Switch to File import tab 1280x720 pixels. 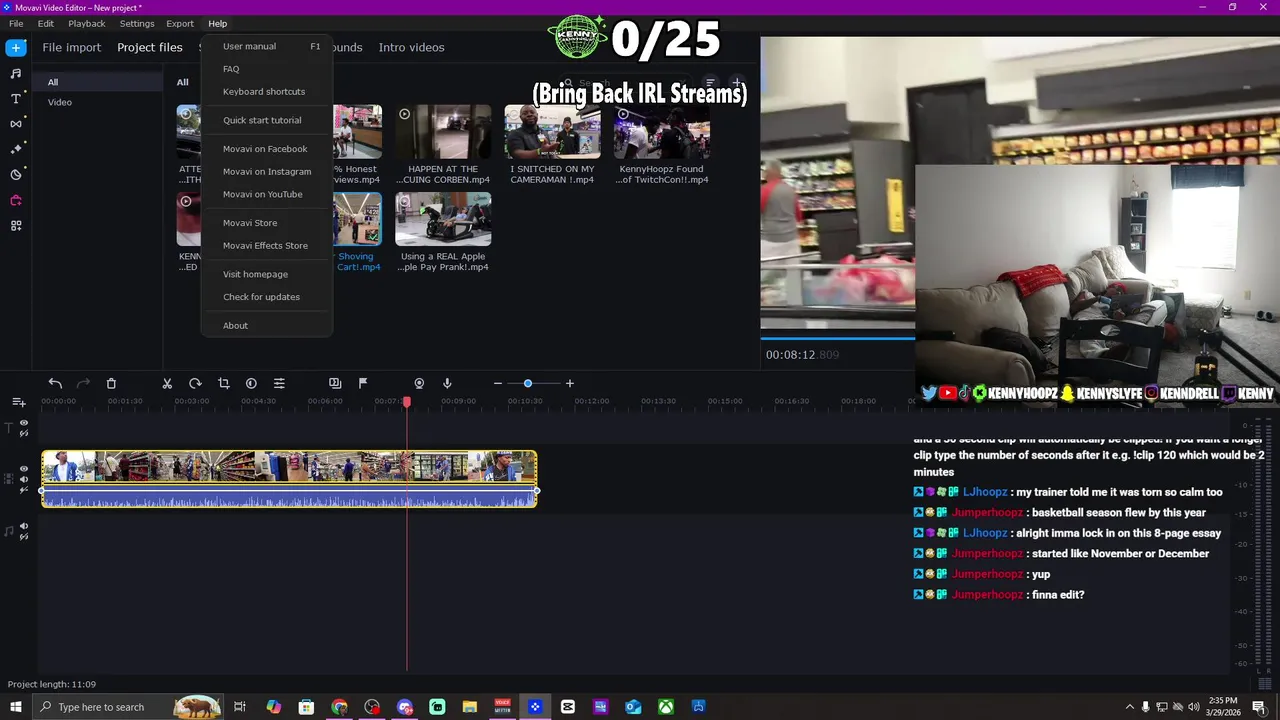pos(71,47)
